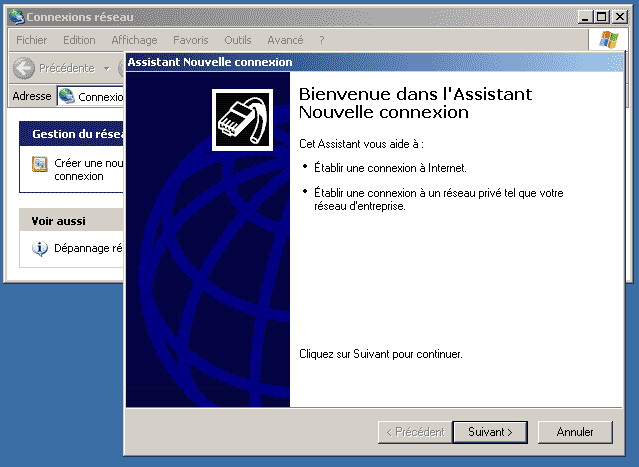This screenshot has height=467, width=639.
Task: Minimize the Connexions réseau window
Action: pyautogui.click(x=584, y=17)
